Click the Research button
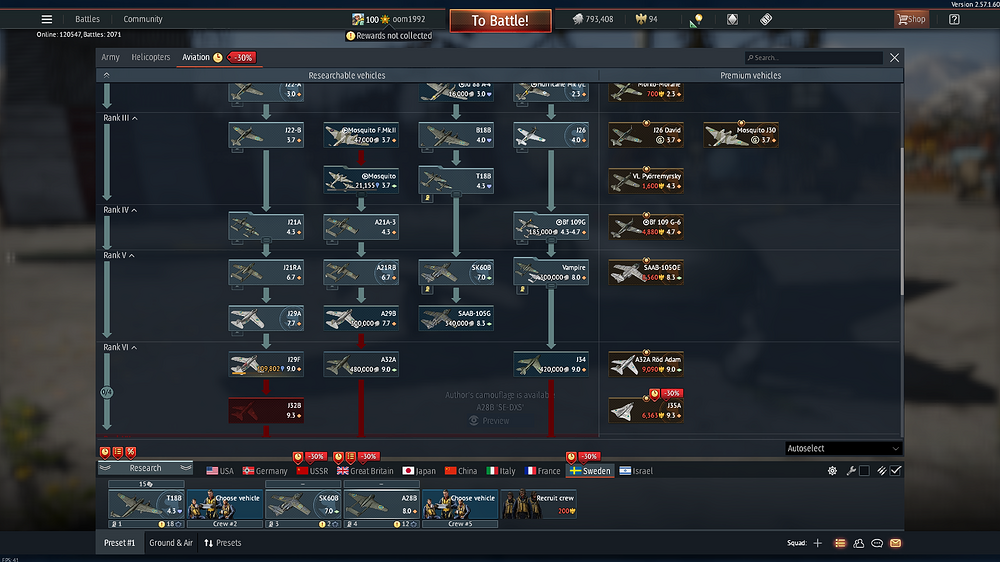Screen dimensions: 1000x562 (145, 468)
